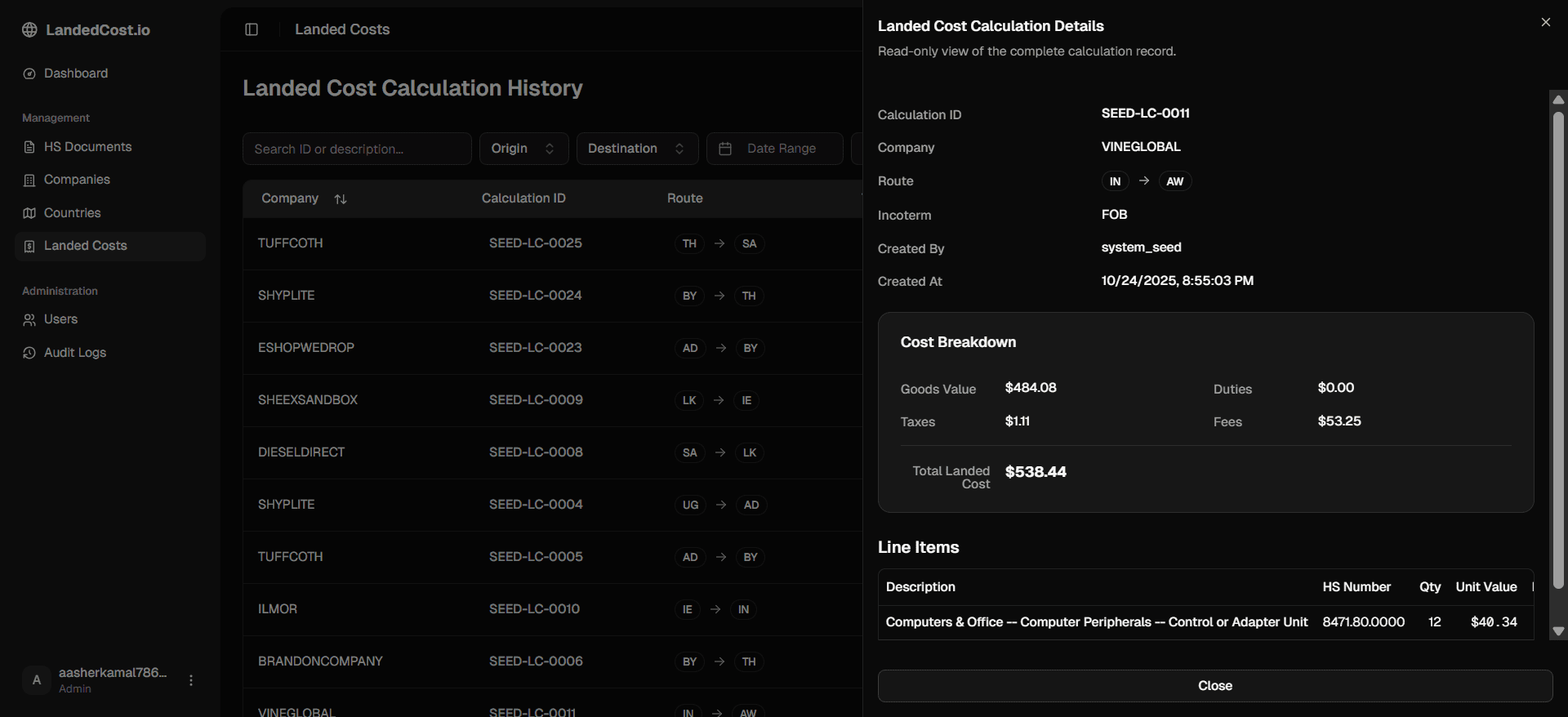Click the details panel scroll down arrow
Image resolution: width=1568 pixels, height=717 pixels.
[1558, 631]
